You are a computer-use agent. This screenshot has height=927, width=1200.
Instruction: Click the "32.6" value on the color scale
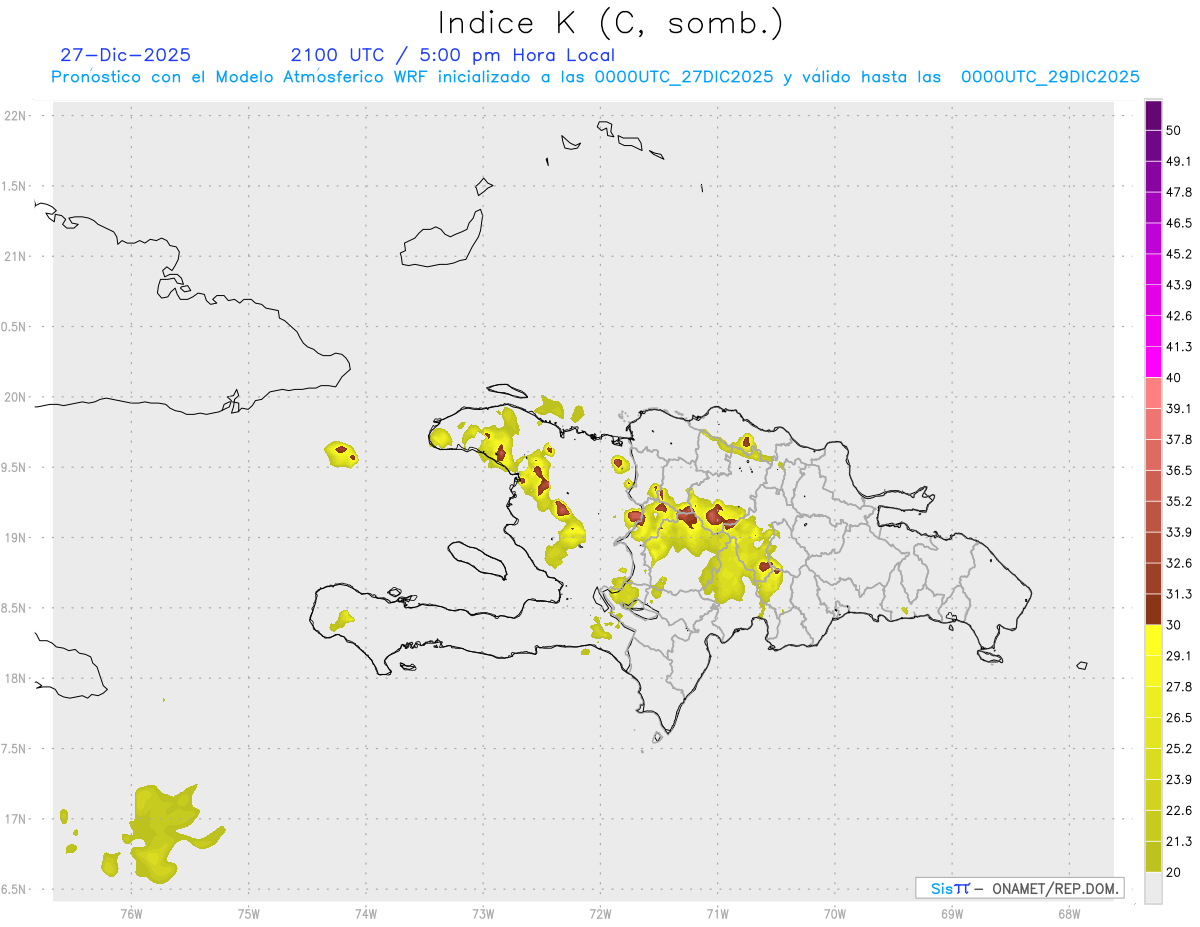point(1179,563)
